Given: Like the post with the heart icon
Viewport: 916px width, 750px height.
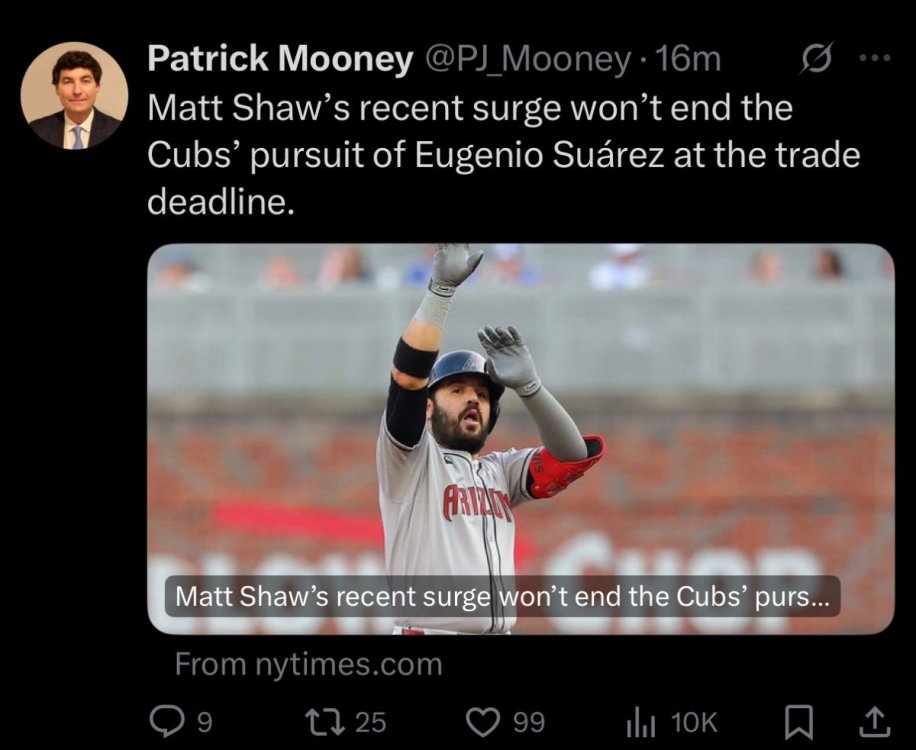Looking at the screenshot, I should 485,720.
